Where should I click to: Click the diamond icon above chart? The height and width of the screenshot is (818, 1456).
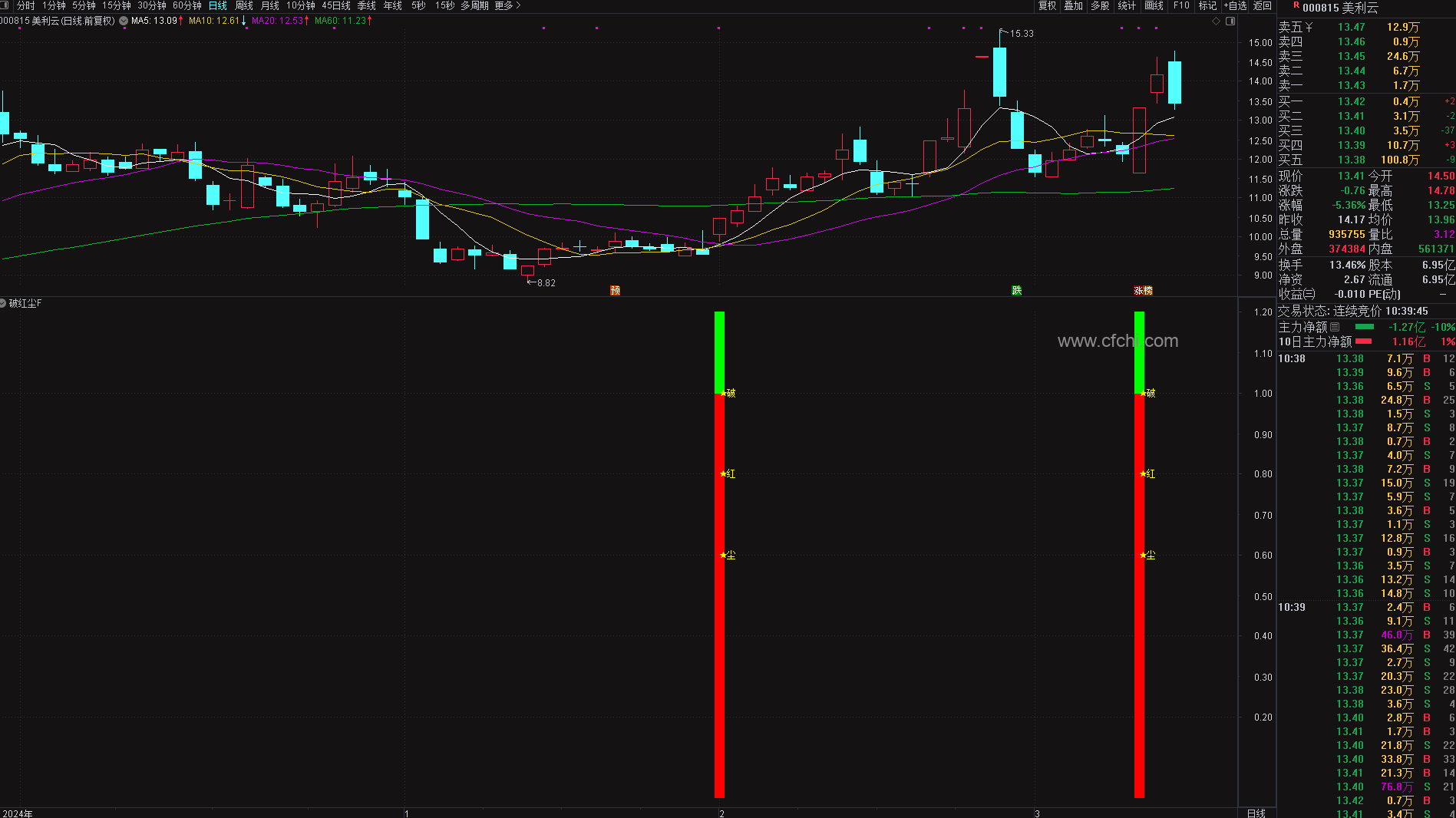pyautogui.click(x=1216, y=21)
